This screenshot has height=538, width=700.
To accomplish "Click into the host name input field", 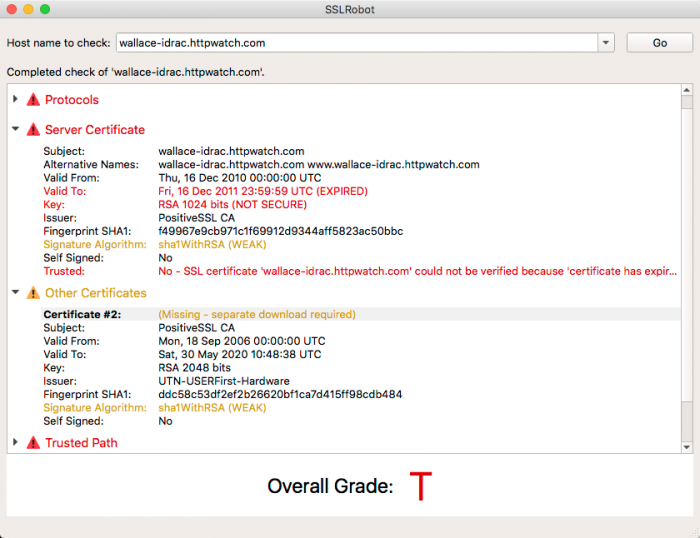I will (x=357, y=43).
